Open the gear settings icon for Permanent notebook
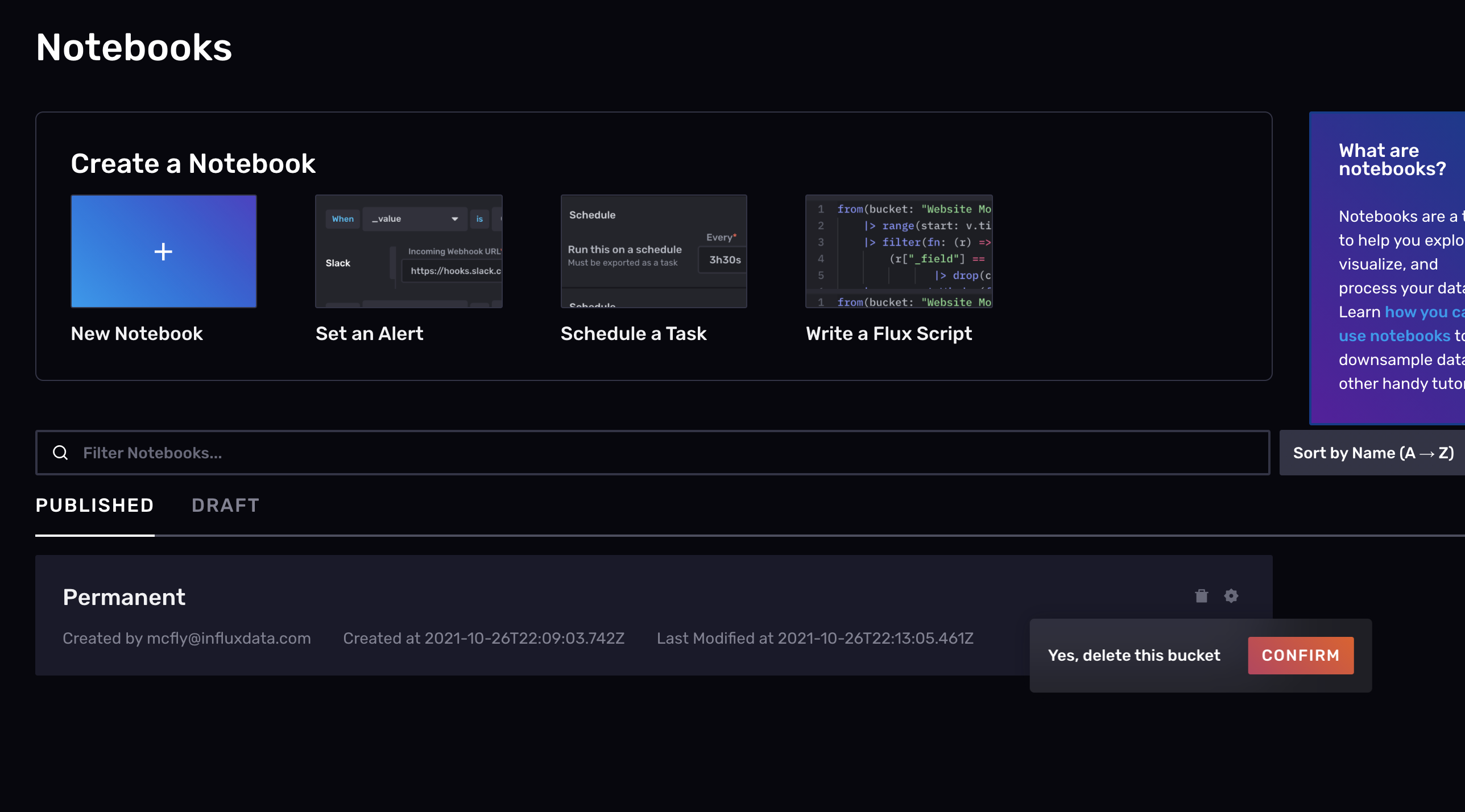 (1231, 596)
